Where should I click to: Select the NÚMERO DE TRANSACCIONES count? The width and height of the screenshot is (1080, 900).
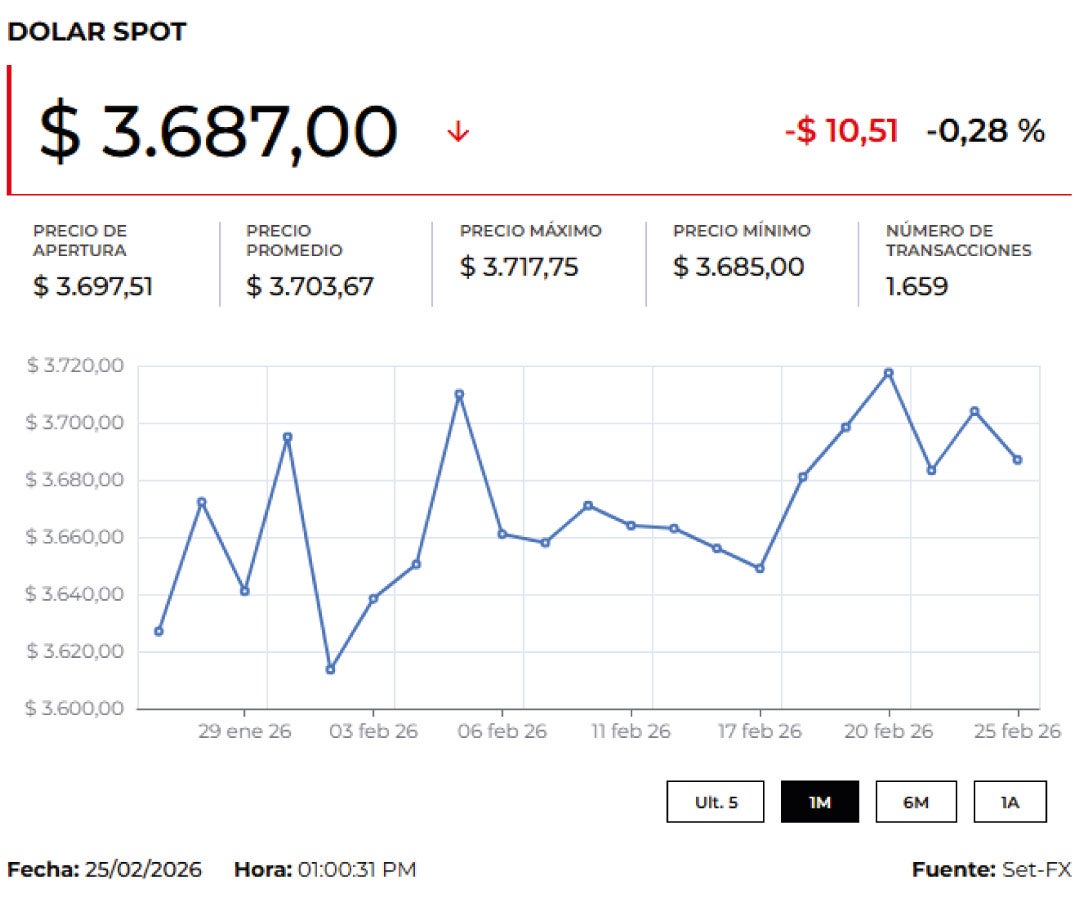pyautogui.click(x=908, y=290)
